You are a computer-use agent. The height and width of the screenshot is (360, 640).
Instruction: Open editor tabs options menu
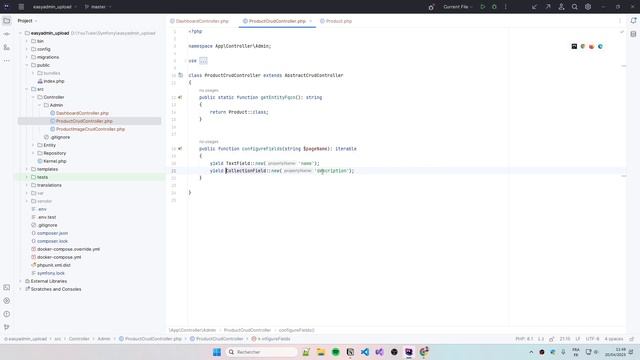(x=620, y=21)
